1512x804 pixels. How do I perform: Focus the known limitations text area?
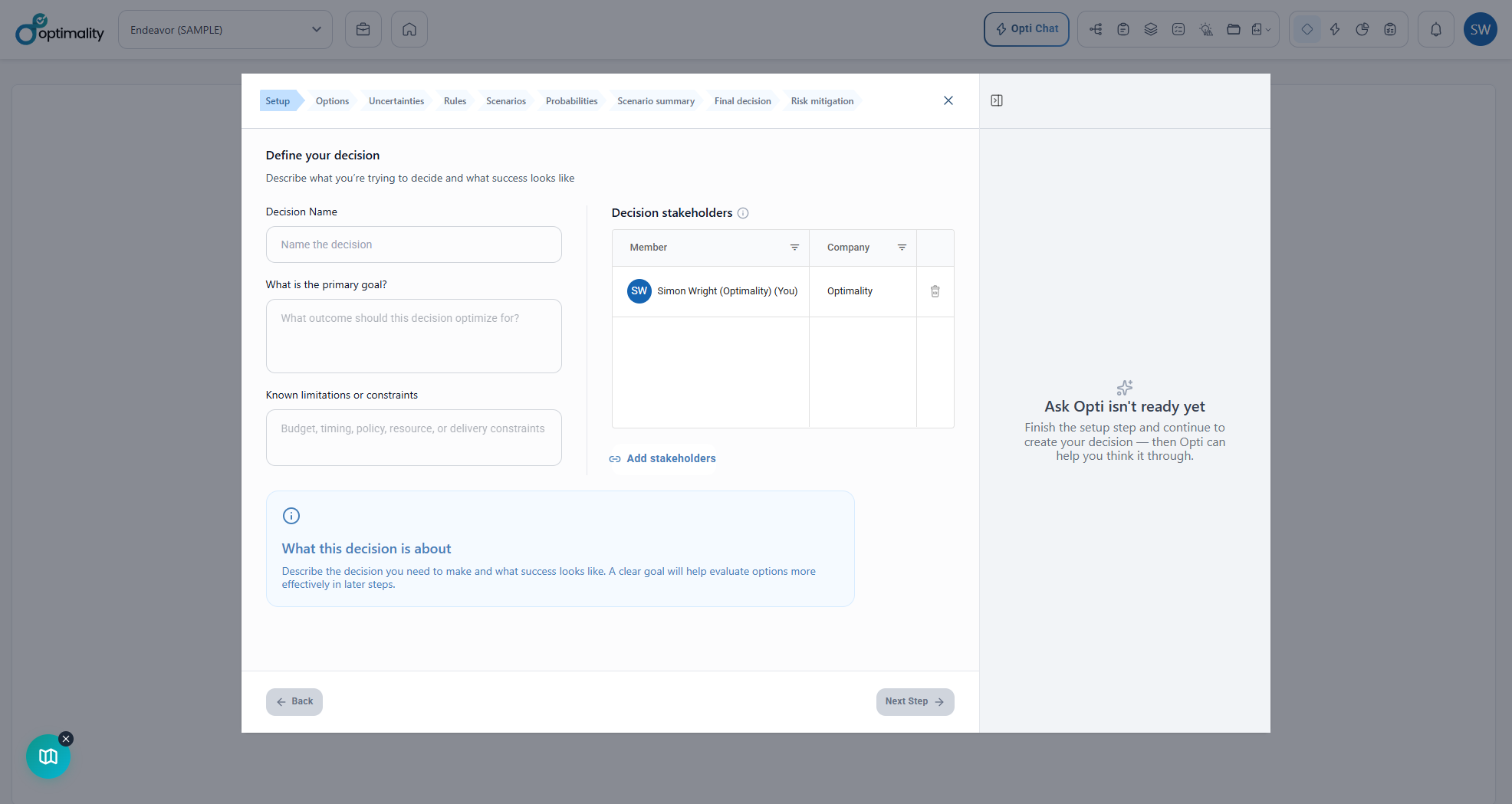pos(414,438)
